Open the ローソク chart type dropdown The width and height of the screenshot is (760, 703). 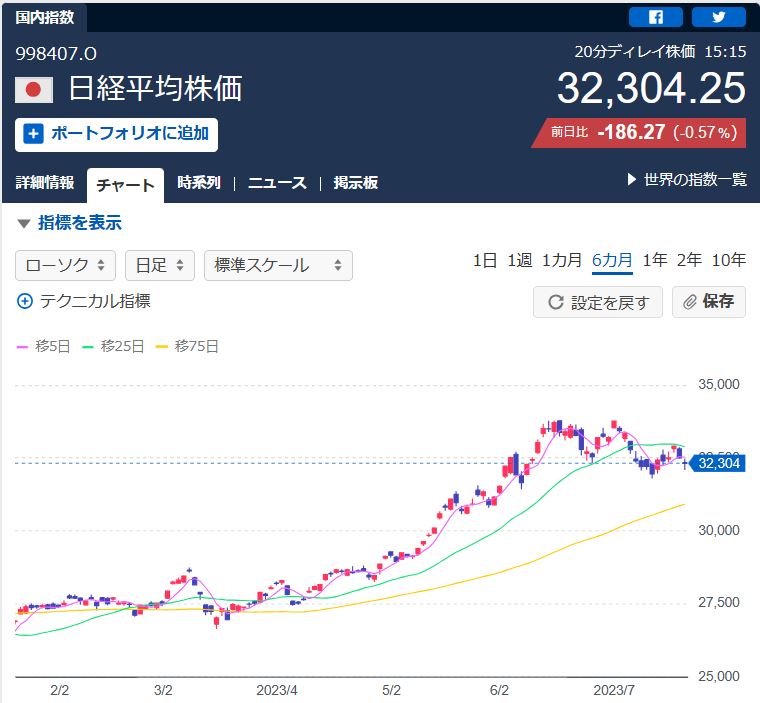[x=65, y=265]
